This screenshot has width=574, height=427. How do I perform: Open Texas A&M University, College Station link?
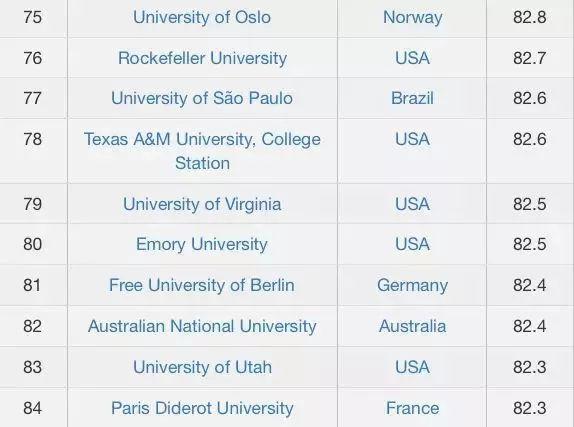pos(202,151)
